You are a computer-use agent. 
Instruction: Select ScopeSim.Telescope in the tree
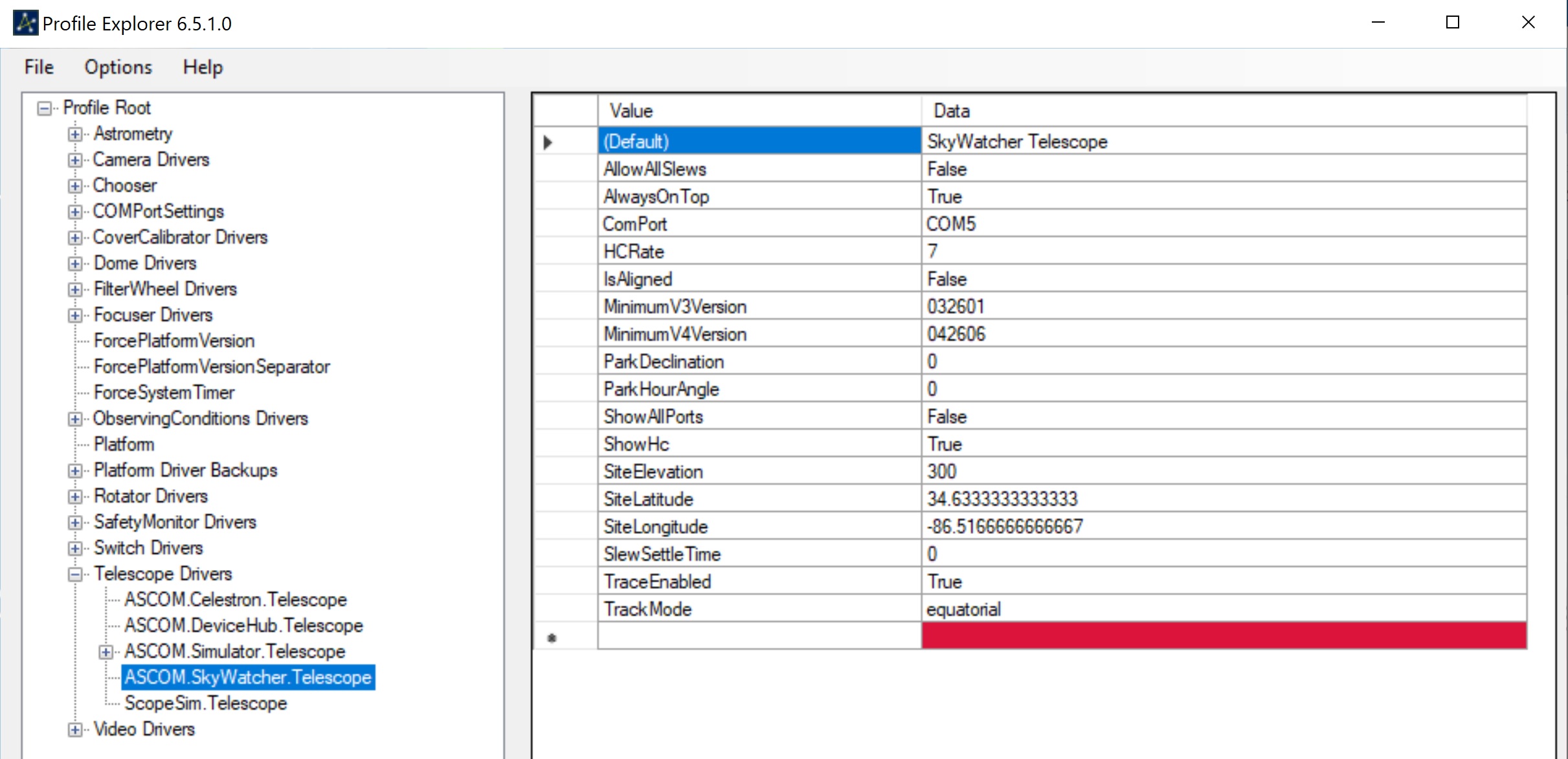[205, 703]
